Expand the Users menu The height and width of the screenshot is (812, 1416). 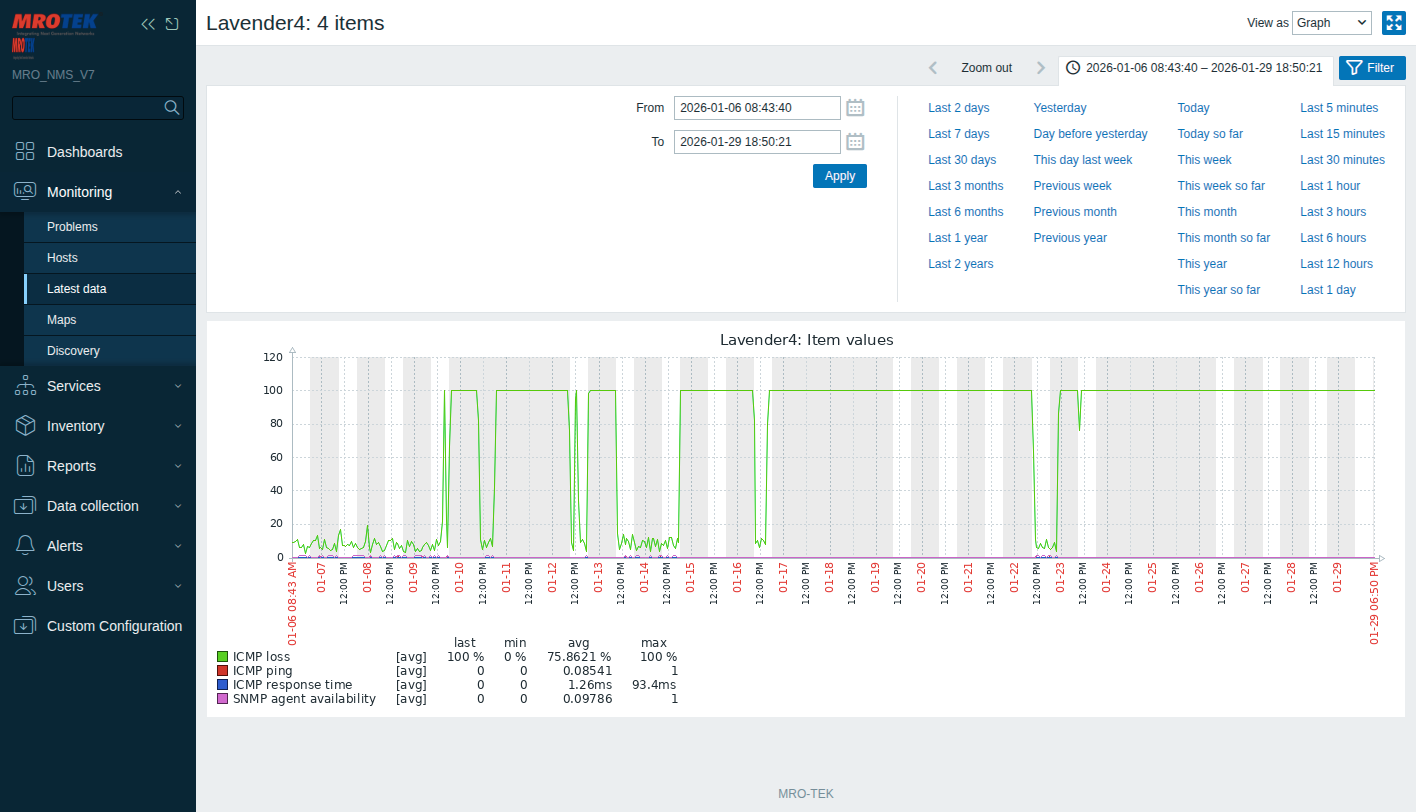pos(98,586)
